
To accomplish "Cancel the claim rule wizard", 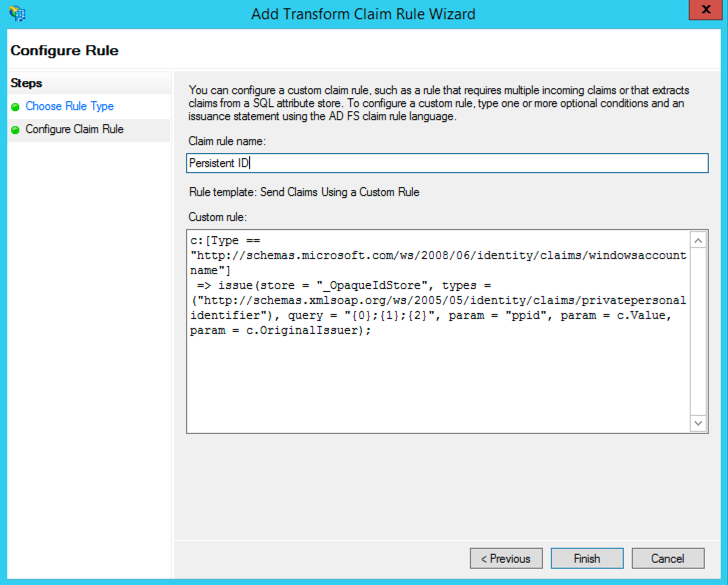I will (x=668, y=559).
